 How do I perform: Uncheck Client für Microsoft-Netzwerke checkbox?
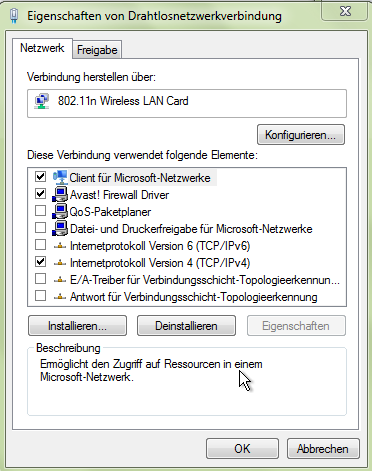coord(41,176)
